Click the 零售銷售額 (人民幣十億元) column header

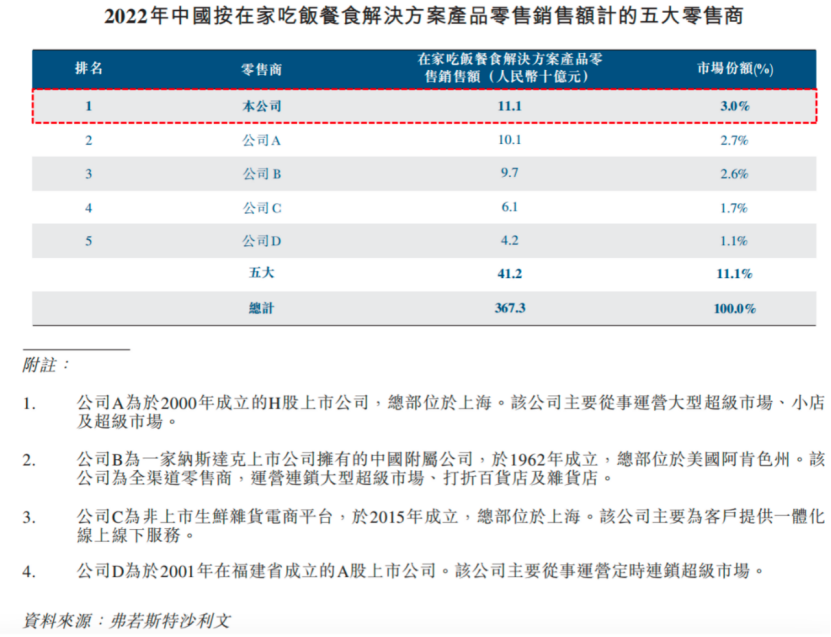(509, 69)
